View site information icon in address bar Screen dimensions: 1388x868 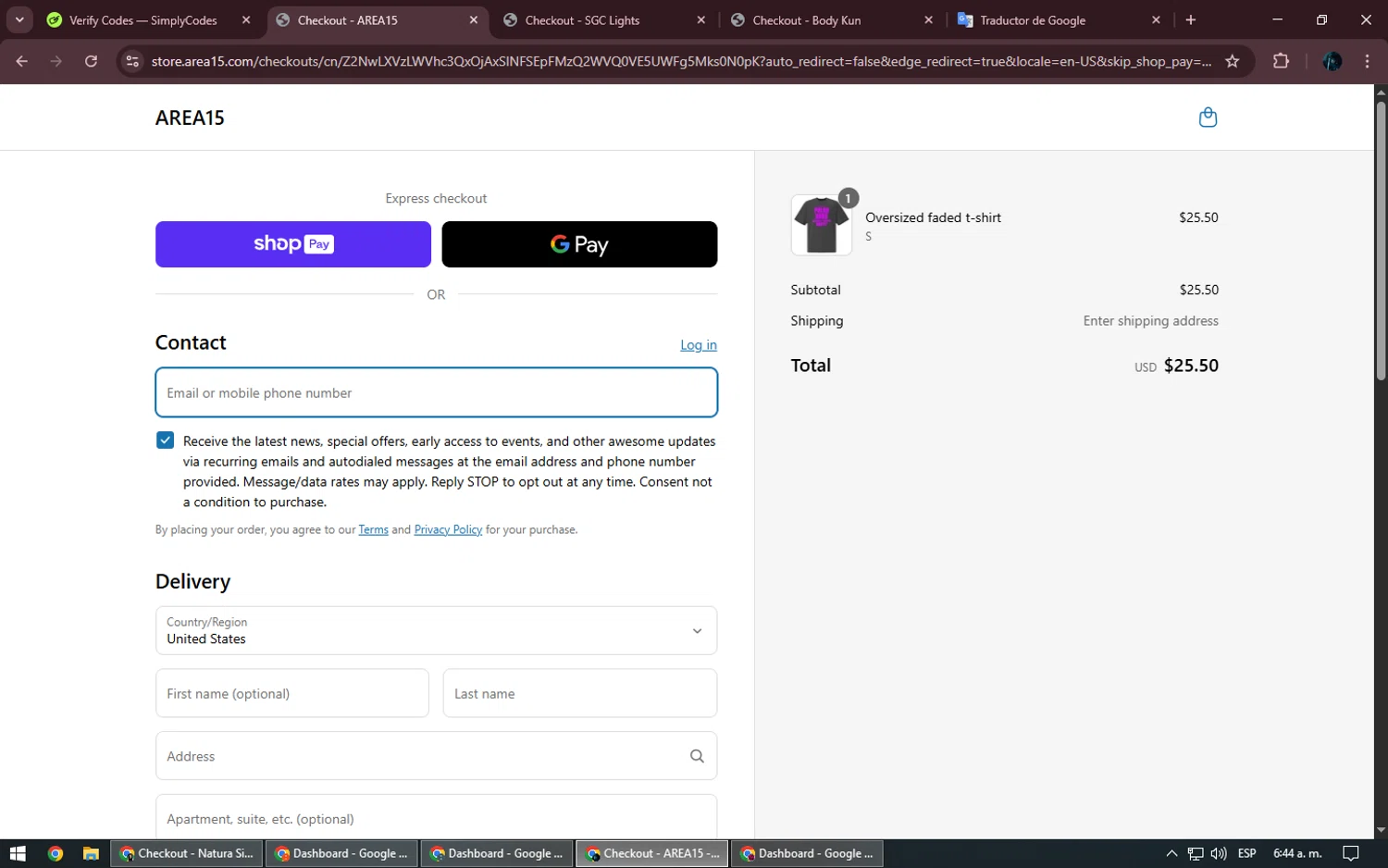132,61
